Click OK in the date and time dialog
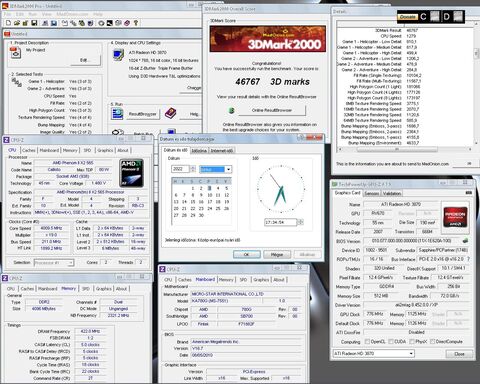480x384 pixels. point(247,255)
